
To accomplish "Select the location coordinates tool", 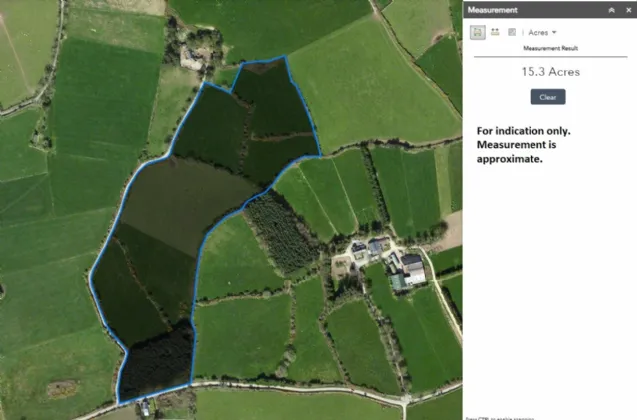I will [x=512, y=32].
